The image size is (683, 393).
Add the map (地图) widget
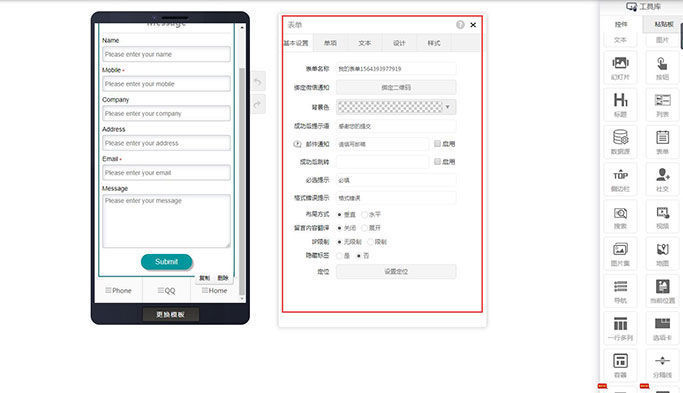(x=662, y=254)
